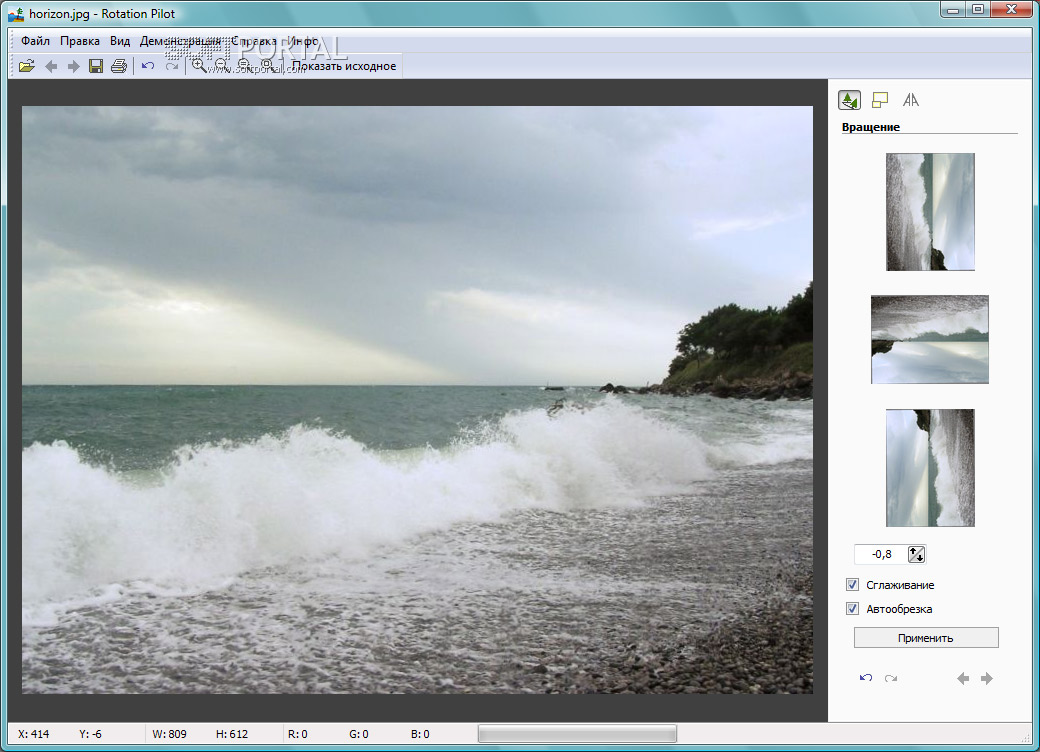Disable the Сглаживание checkbox

tap(852, 585)
